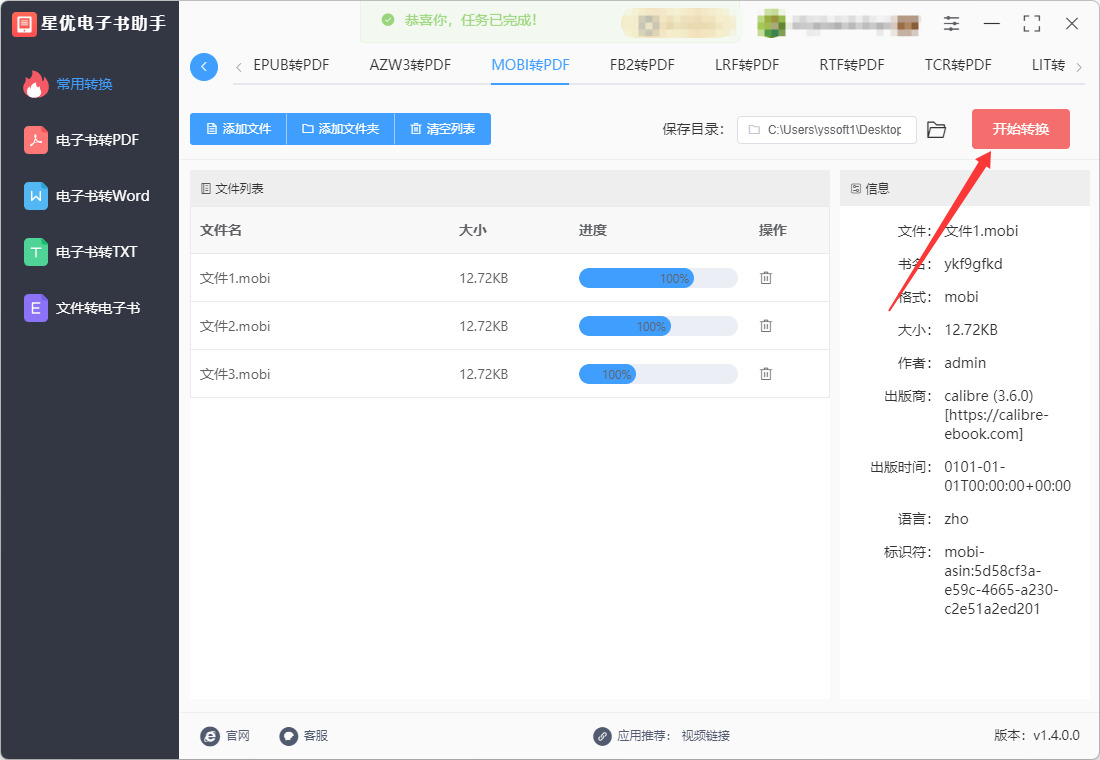This screenshot has height=760, width=1100.
Task: Click 清空列表 to clear the list
Action: (443, 129)
